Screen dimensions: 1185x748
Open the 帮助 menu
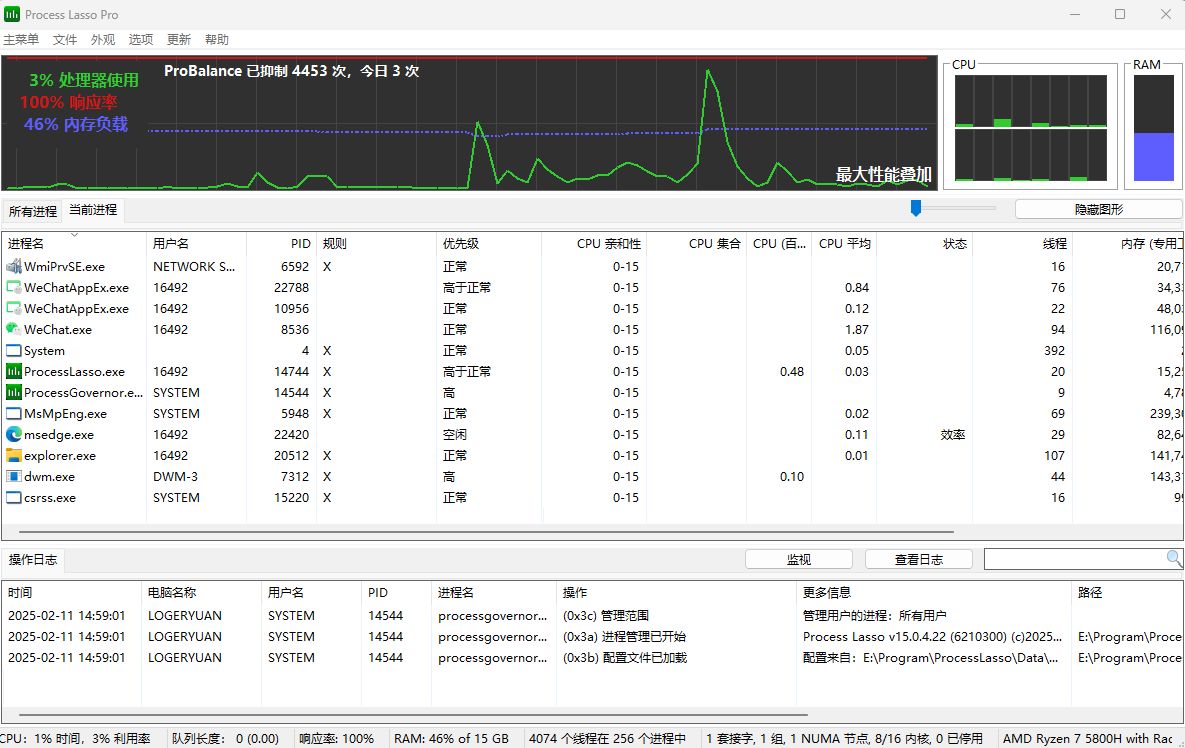point(217,39)
